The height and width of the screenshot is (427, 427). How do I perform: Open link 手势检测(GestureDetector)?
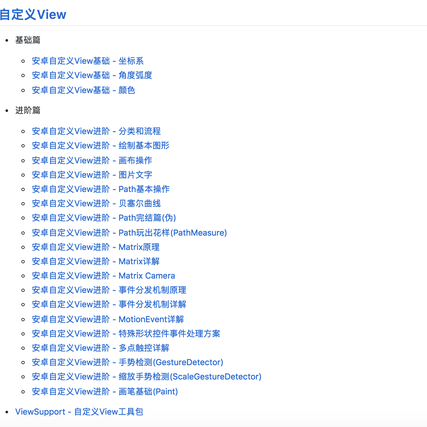(x=171, y=362)
